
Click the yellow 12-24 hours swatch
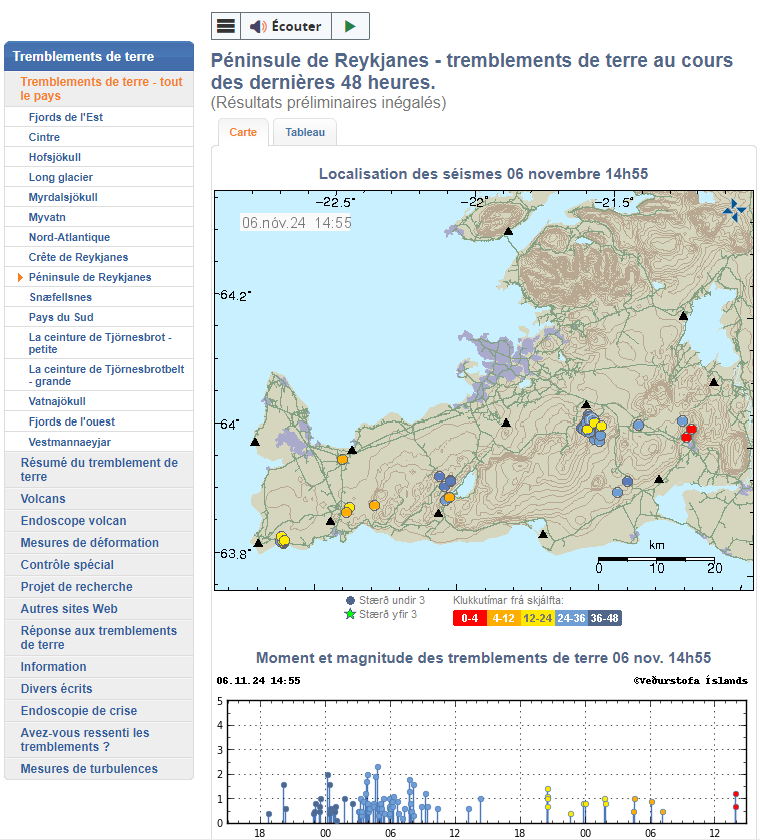pyautogui.click(x=537, y=618)
